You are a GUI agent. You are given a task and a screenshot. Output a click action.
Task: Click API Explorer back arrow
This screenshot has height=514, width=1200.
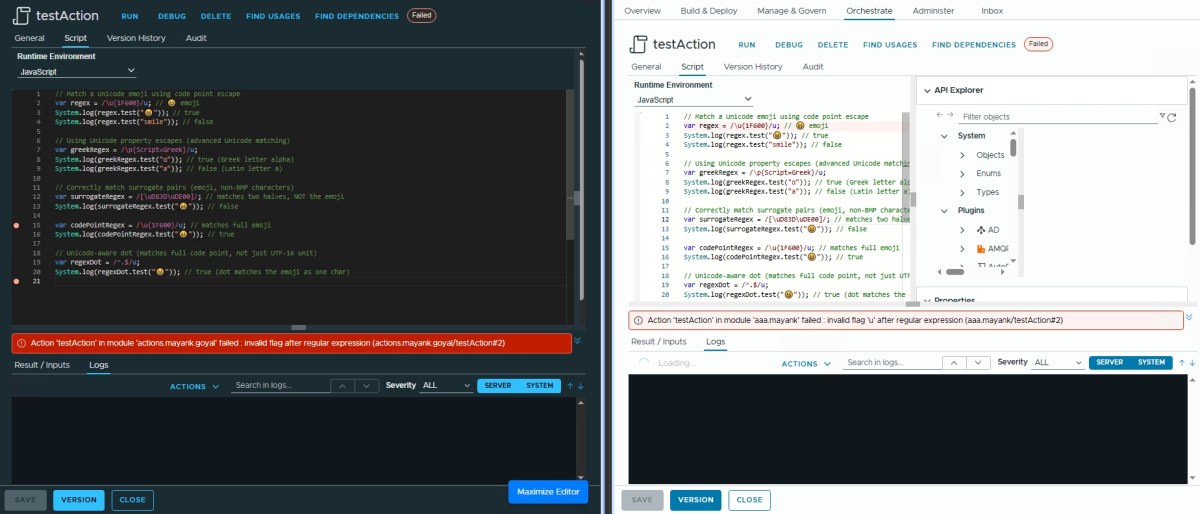click(x=939, y=116)
